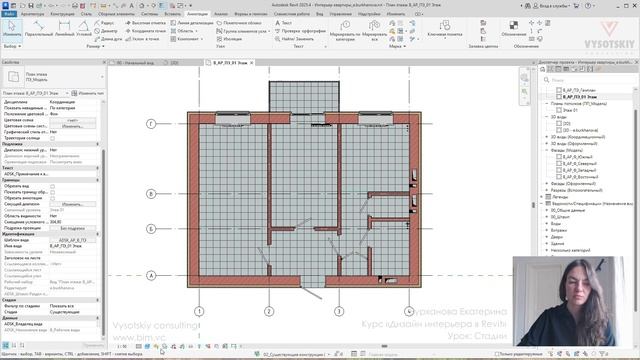Place a Высотная отметка spot elevation
This screenshot has height=360, width=640.
coord(145,23)
